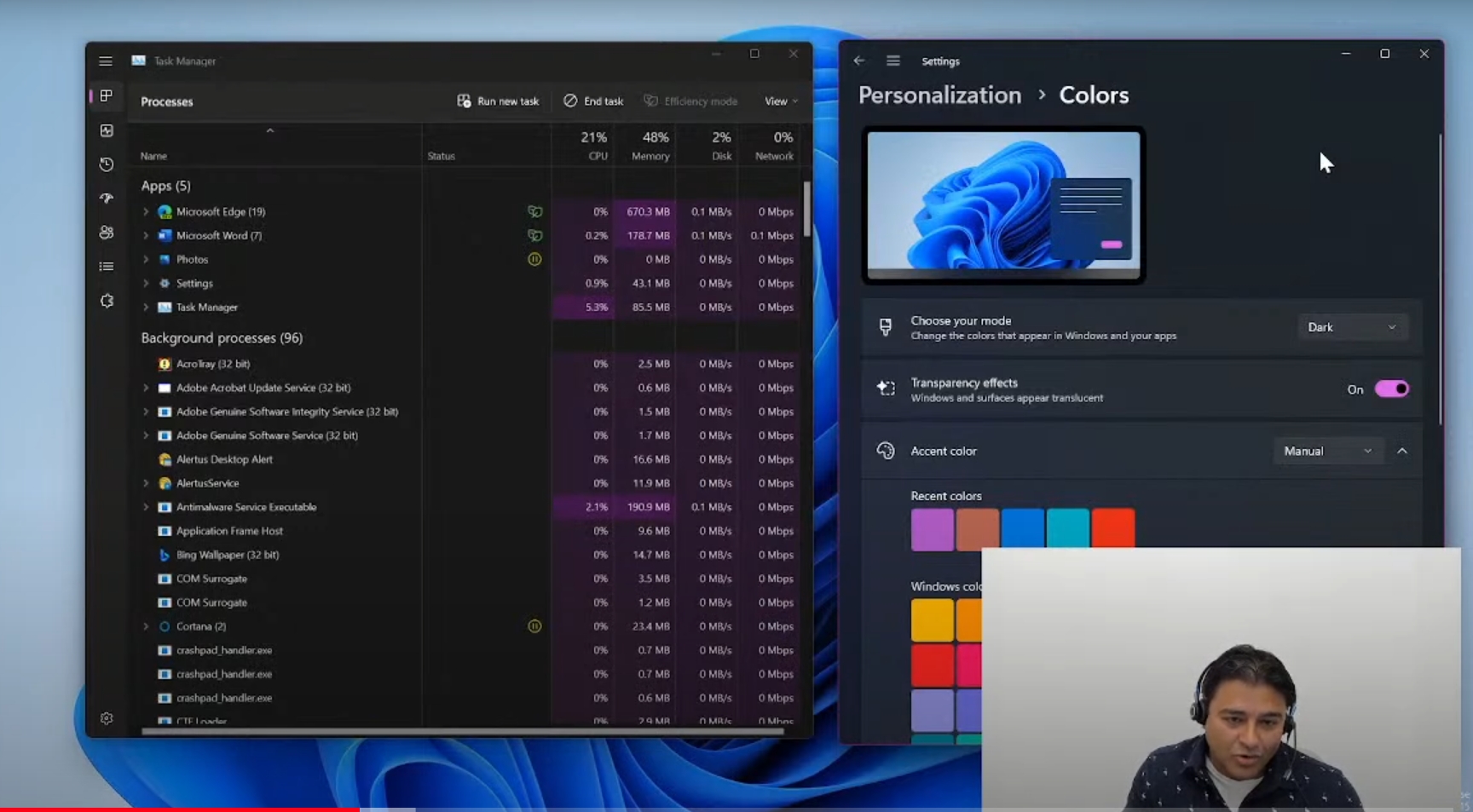Click the Photos suspended status icon
Viewport: 1473px width, 812px height.
tap(534, 259)
